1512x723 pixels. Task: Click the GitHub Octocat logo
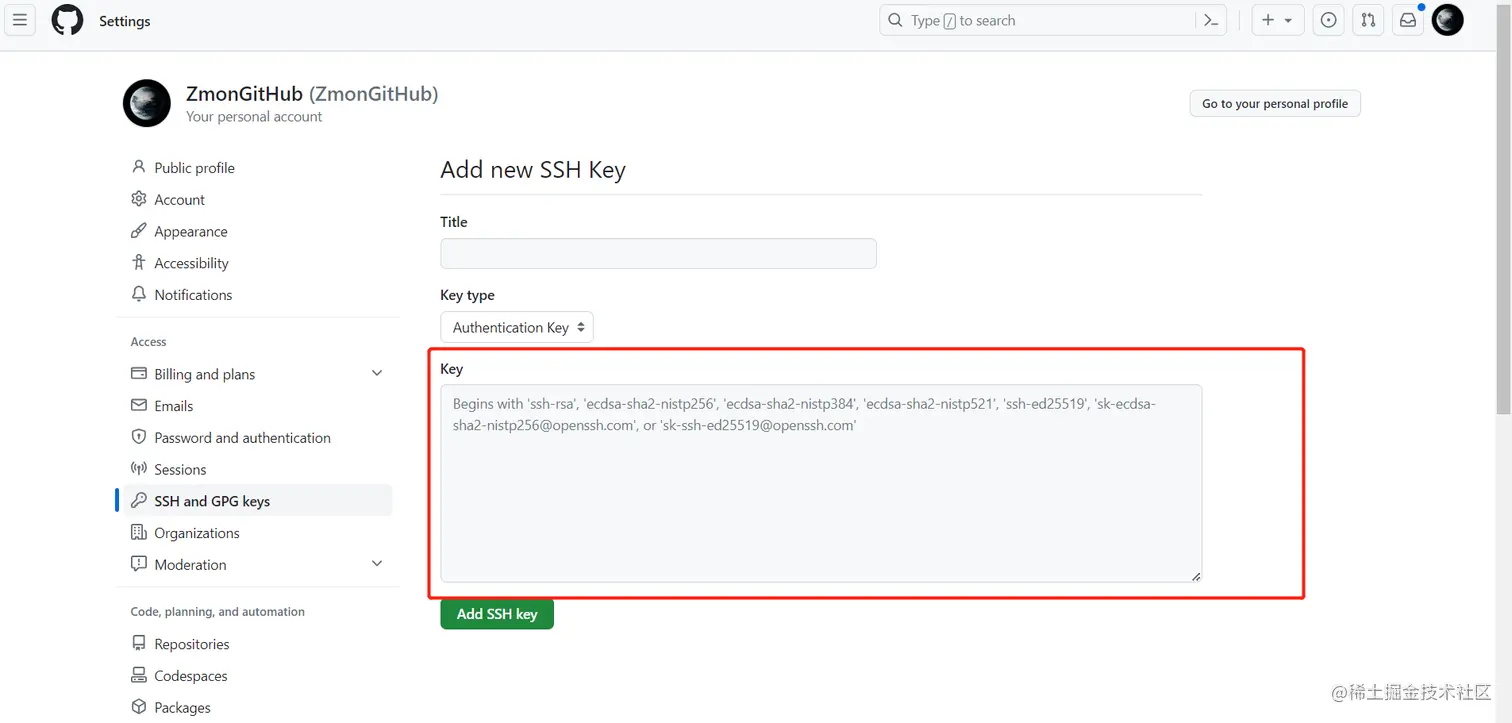[67, 20]
